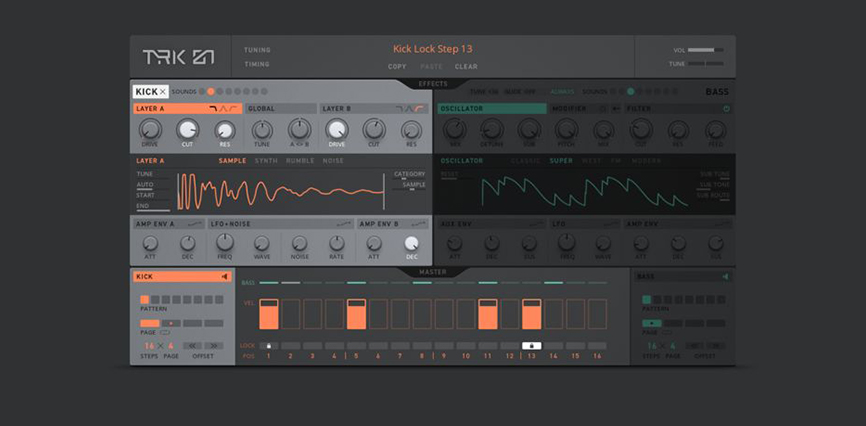
Task: Switch Bass oscillator to SUPER mode
Action: tap(561, 161)
